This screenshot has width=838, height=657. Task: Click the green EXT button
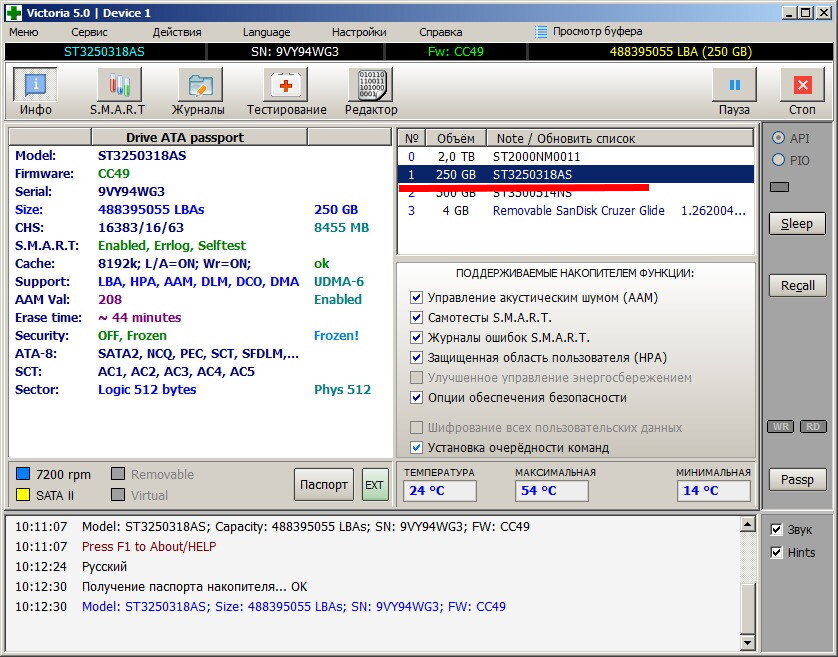pyautogui.click(x=375, y=484)
